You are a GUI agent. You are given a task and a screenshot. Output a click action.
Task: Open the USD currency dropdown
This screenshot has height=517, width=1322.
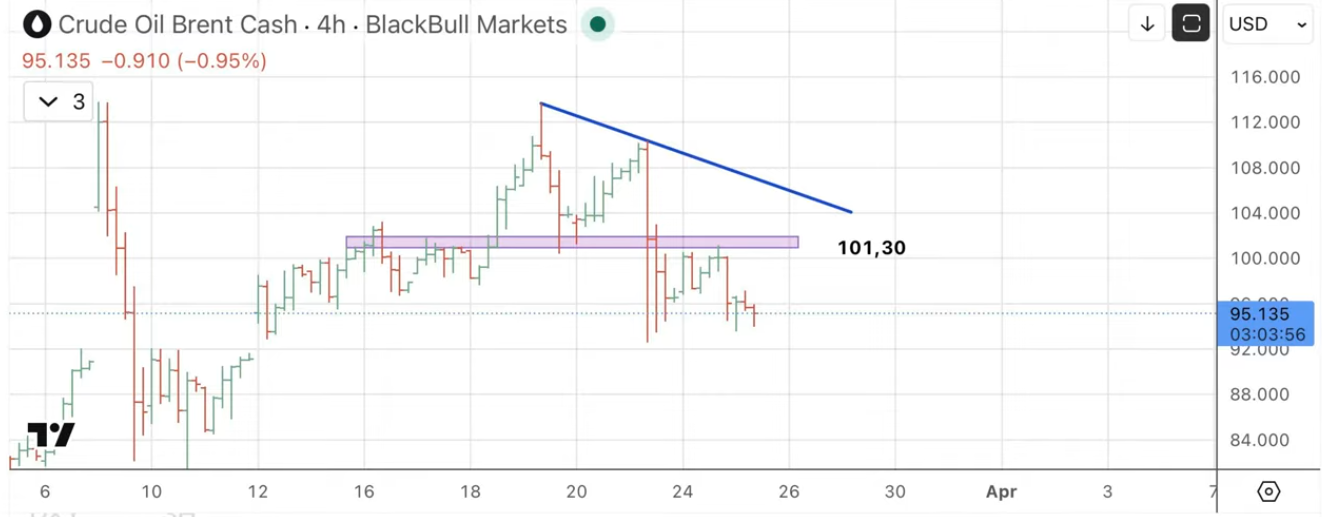tap(1268, 24)
